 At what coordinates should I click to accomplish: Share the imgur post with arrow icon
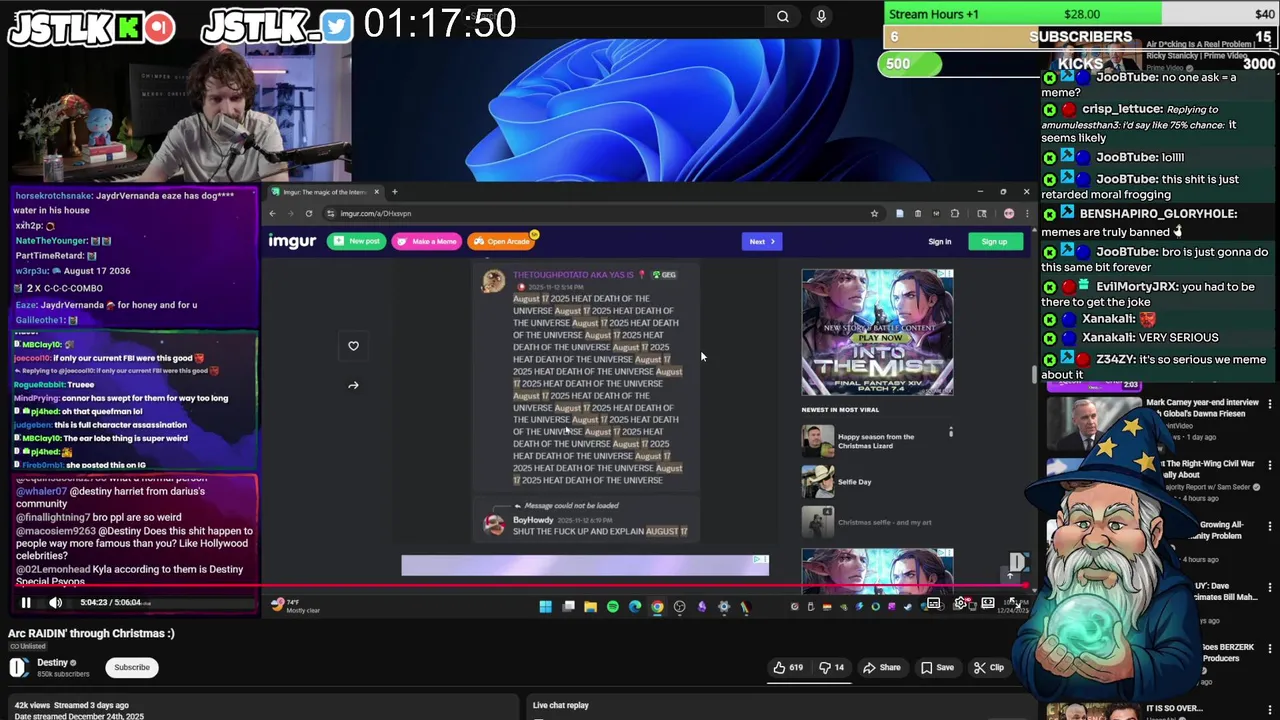(x=353, y=385)
